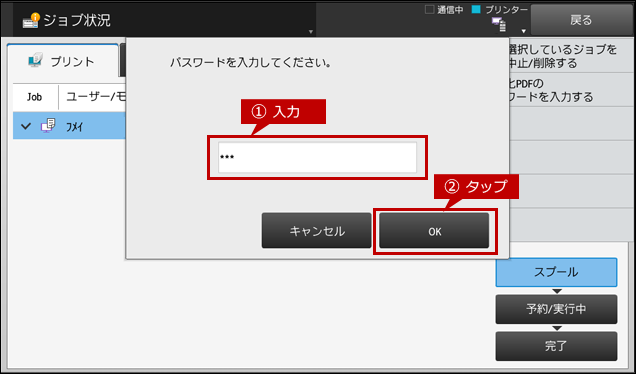Click the プリンター indicator
636x374 pixels.
[x=500, y=10]
